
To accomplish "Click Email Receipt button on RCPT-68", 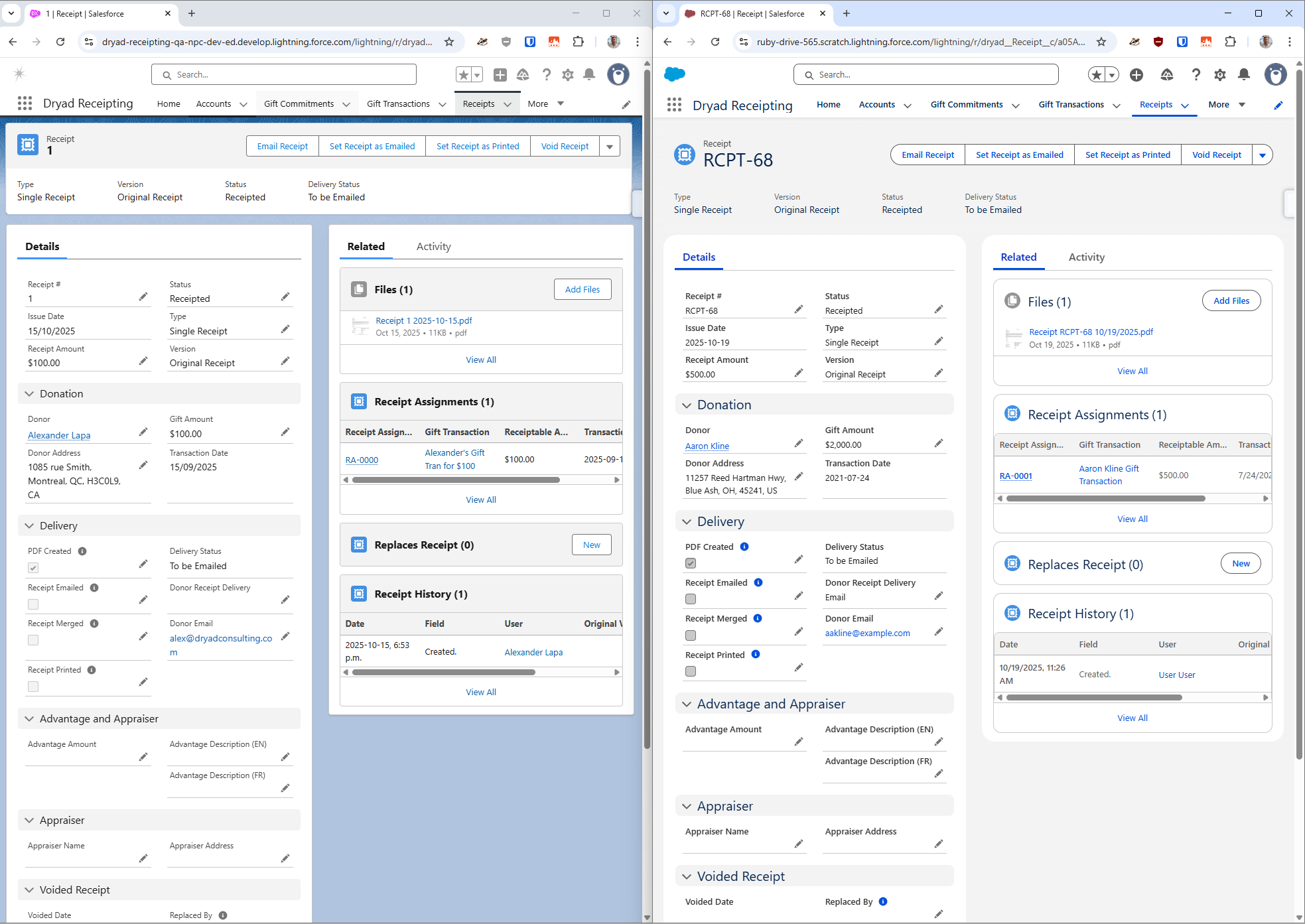I will (x=927, y=155).
